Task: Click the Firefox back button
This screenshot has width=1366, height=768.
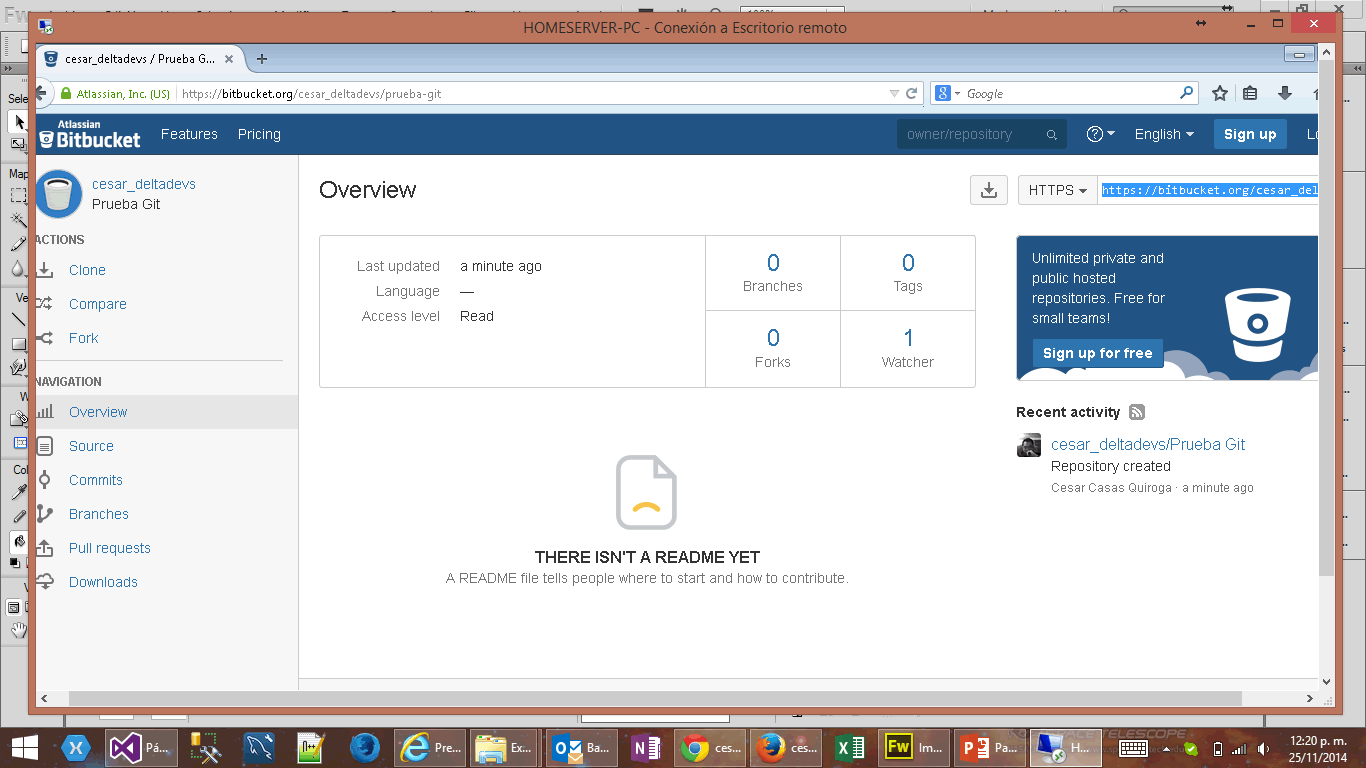Action: point(41,93)
